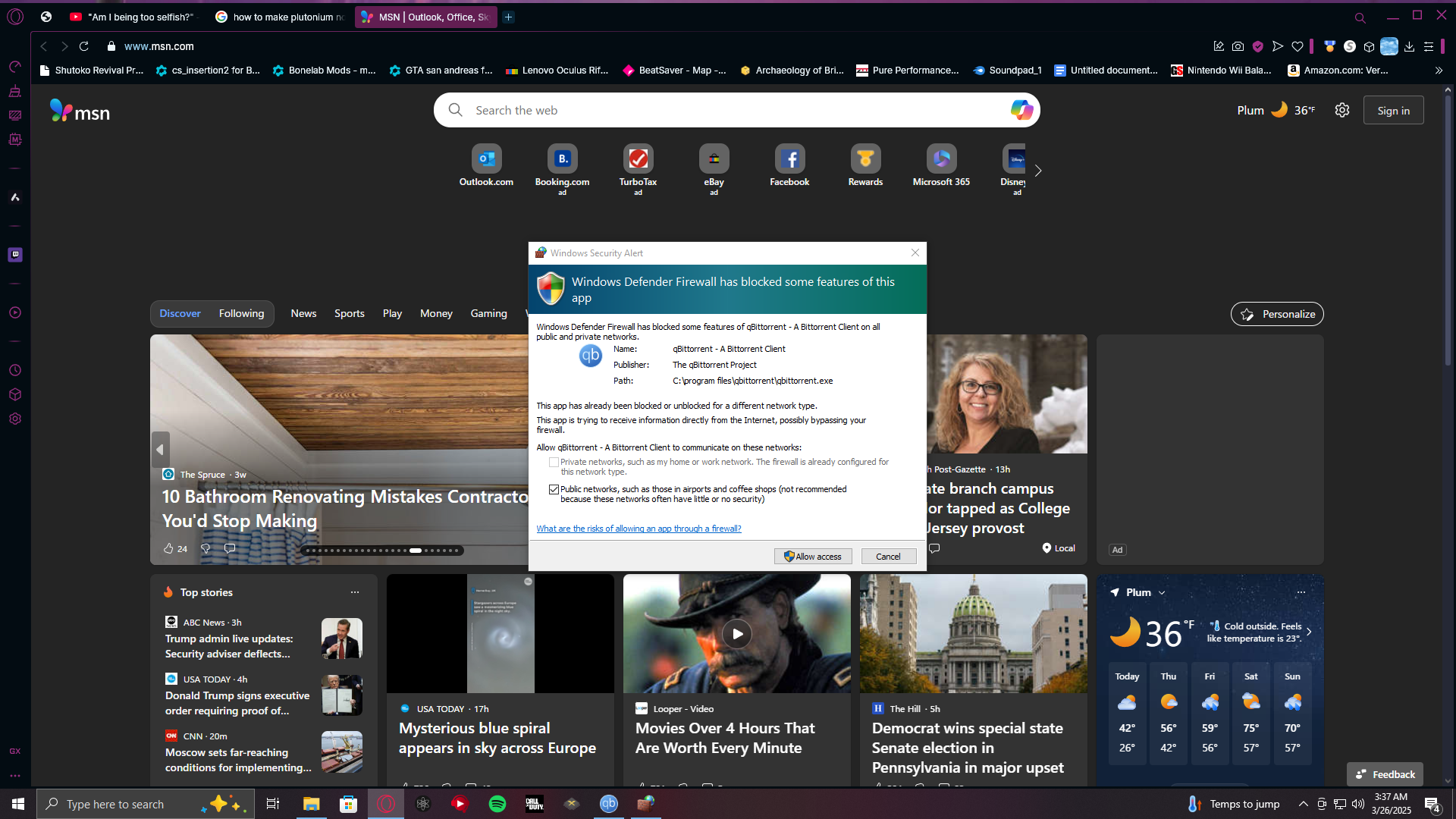
Task: Open a new browser tab
Action: coord(509,17)
